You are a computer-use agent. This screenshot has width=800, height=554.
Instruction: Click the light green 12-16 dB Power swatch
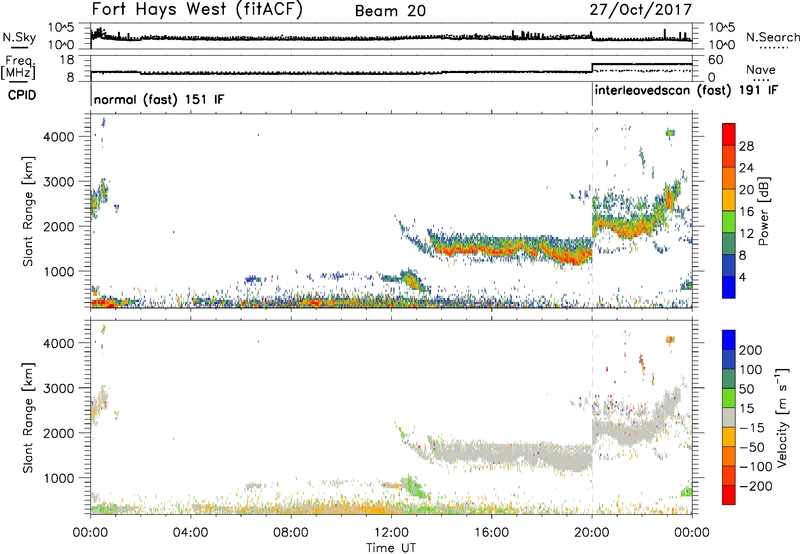729,222
